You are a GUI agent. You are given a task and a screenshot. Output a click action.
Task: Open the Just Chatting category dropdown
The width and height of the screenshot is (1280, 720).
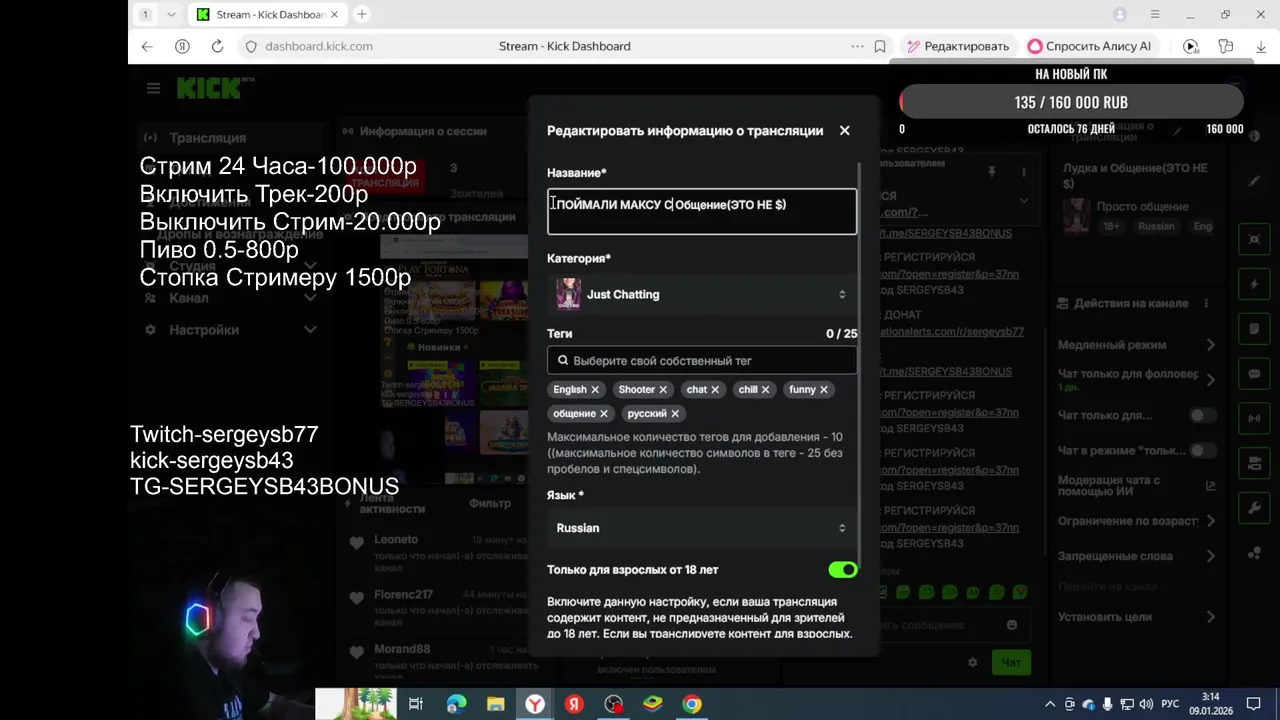[x=702, y=294]
